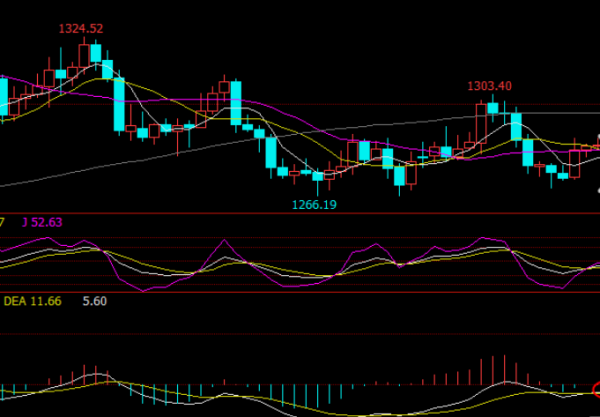Click the 1266.19 low price label
Screen dimensions: 600x417
pos(313,204)
